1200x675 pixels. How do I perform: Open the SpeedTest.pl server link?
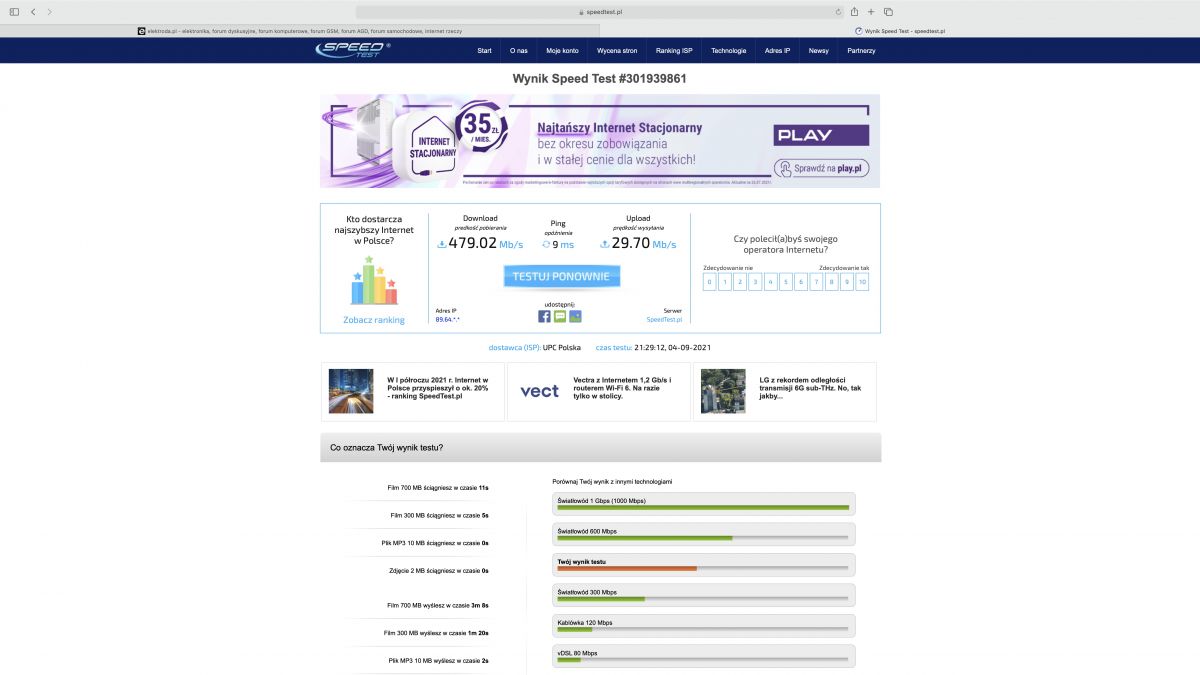[664, 319]
